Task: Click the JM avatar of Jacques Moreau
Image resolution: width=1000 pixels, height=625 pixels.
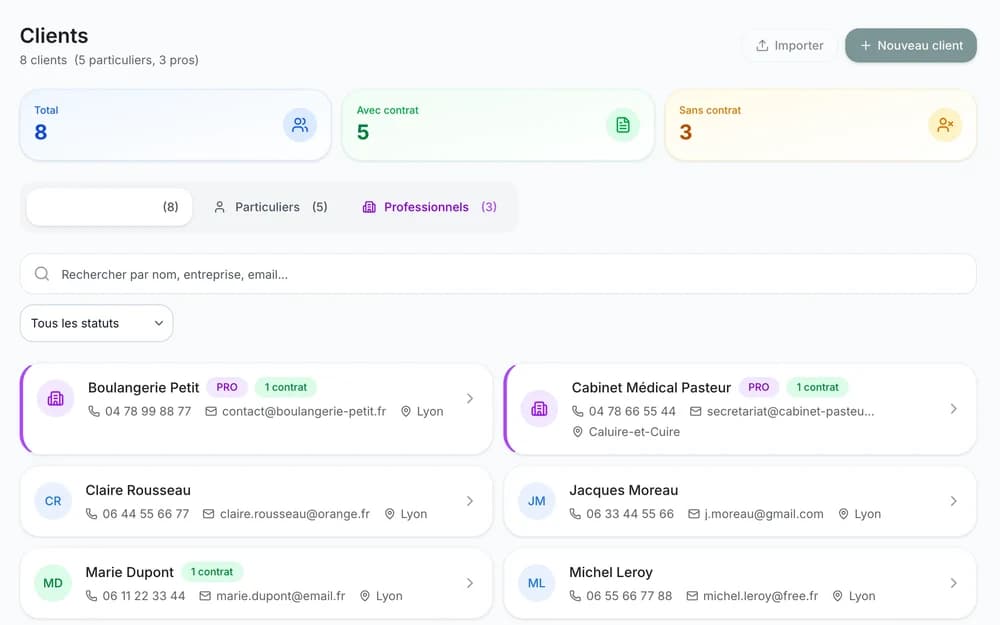Action: click(x=536, y=501)
